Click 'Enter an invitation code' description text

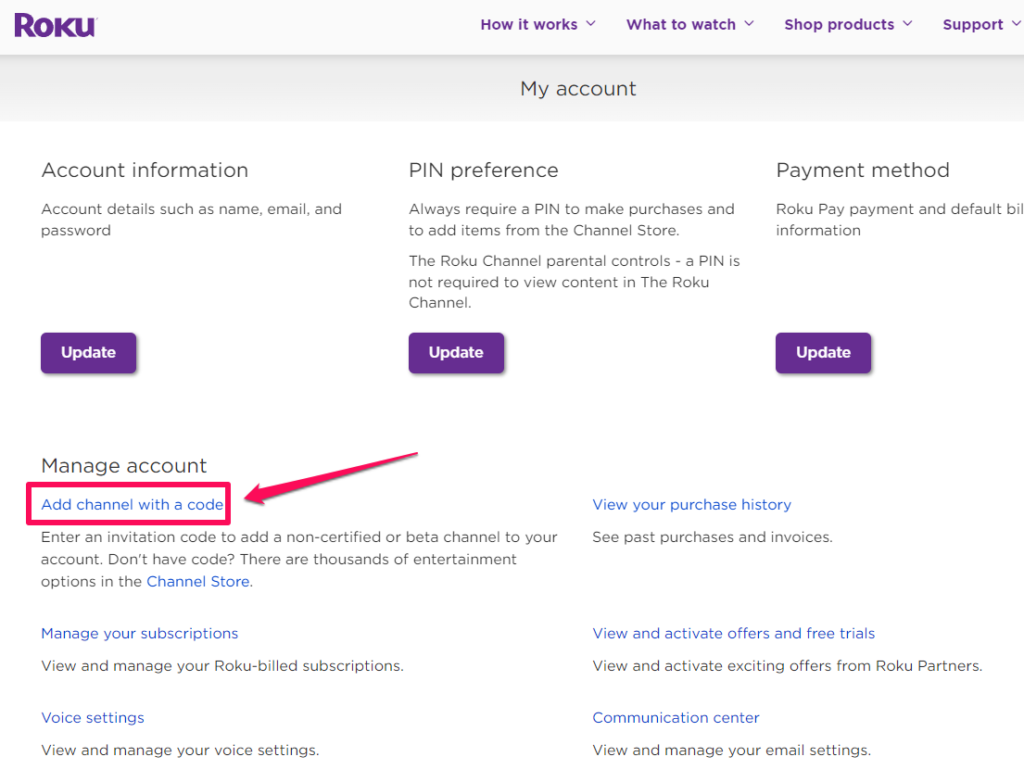pyautogui.click(x=299, y=559)
